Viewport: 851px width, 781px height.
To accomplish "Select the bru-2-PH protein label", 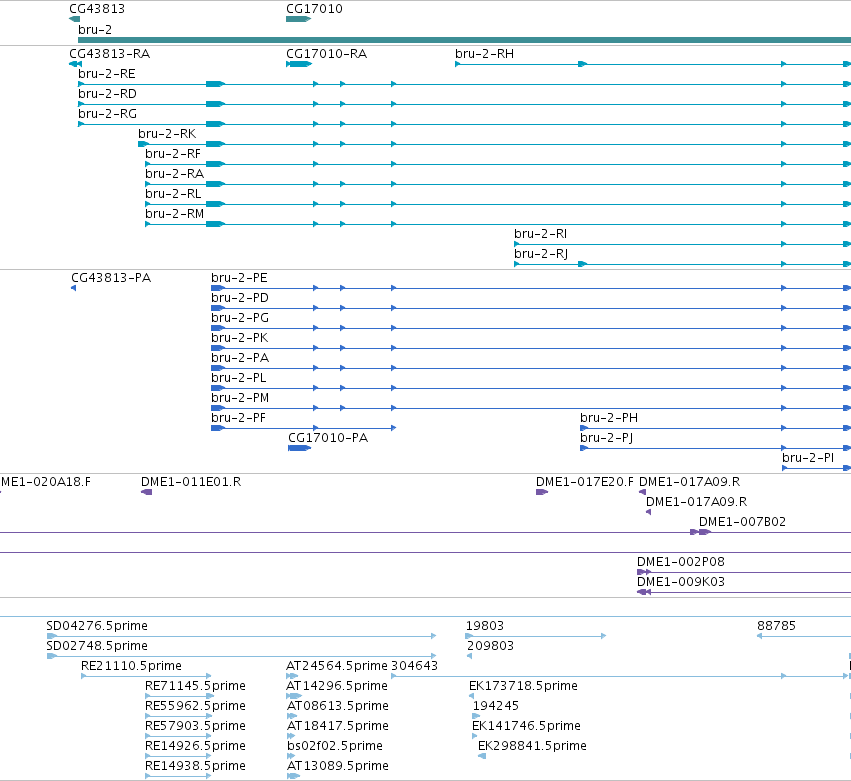I will (609, 418).
